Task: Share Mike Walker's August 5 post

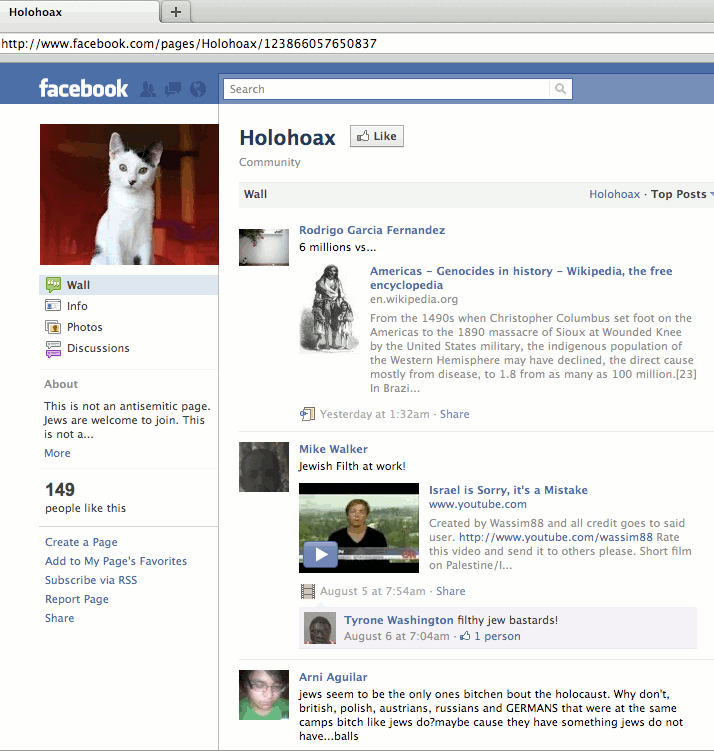Action: [x=451, y=591]
